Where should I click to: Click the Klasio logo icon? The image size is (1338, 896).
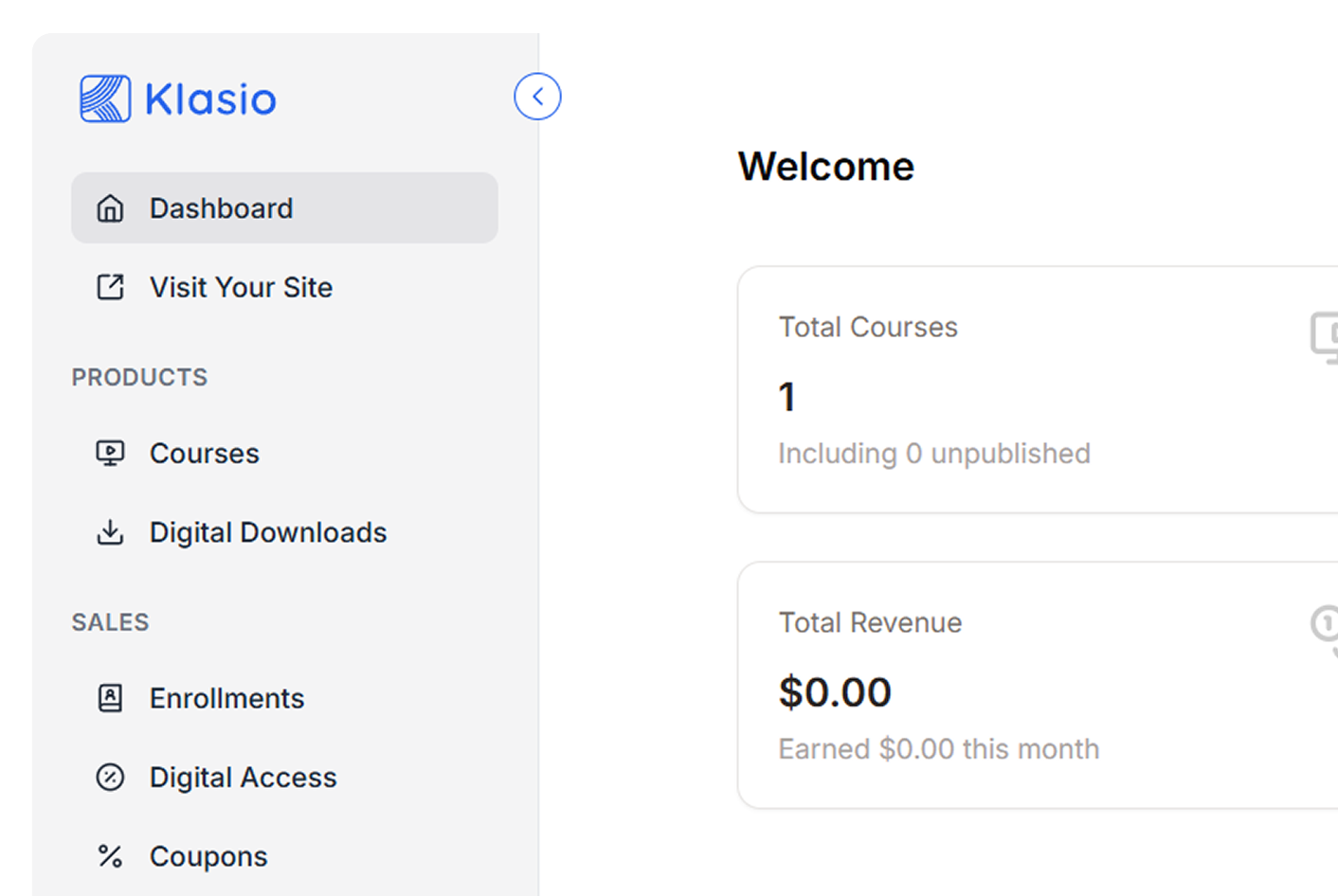pos(105,99)
